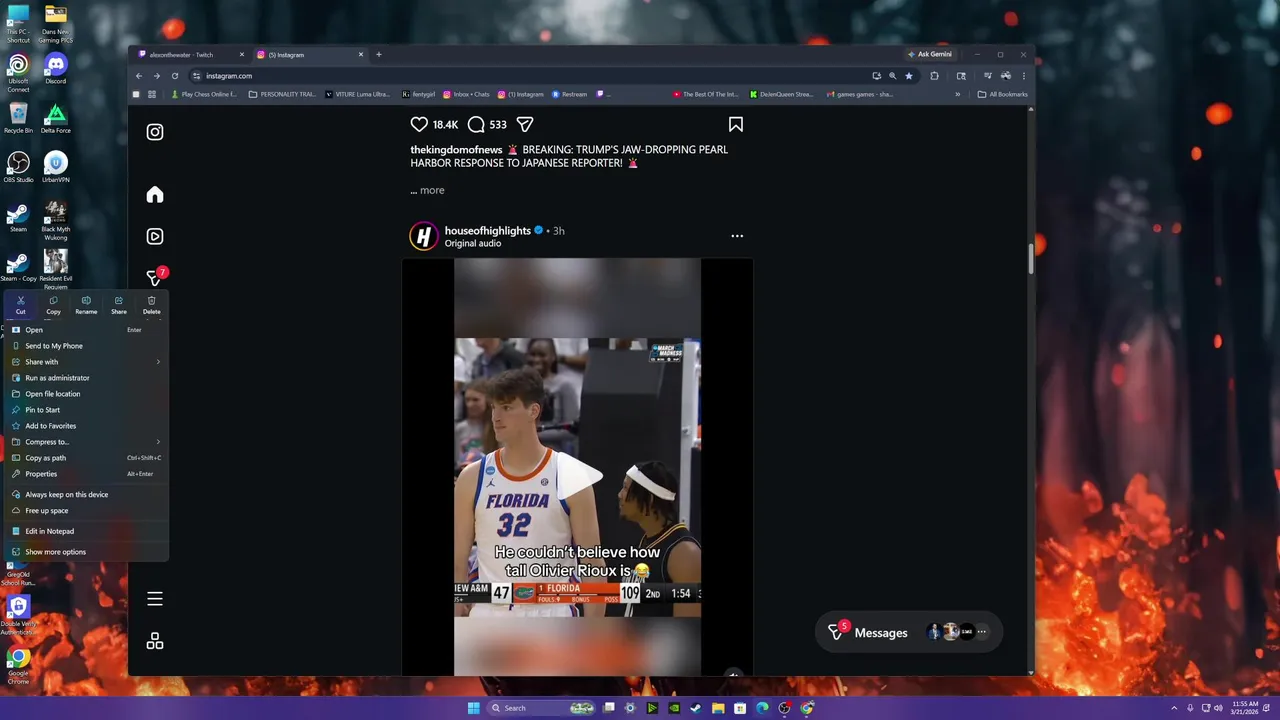This screenshot has width=1280, height=720.
Task: Select Always keep on this device
Action: click(86, 495)
